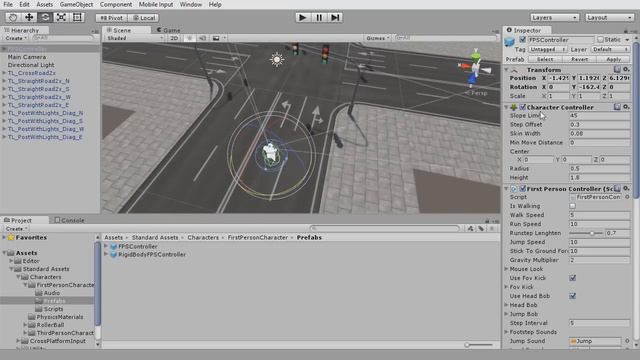Disable Character Controller component checkbox
640x360 pixels.
click(x=522, y=107)
